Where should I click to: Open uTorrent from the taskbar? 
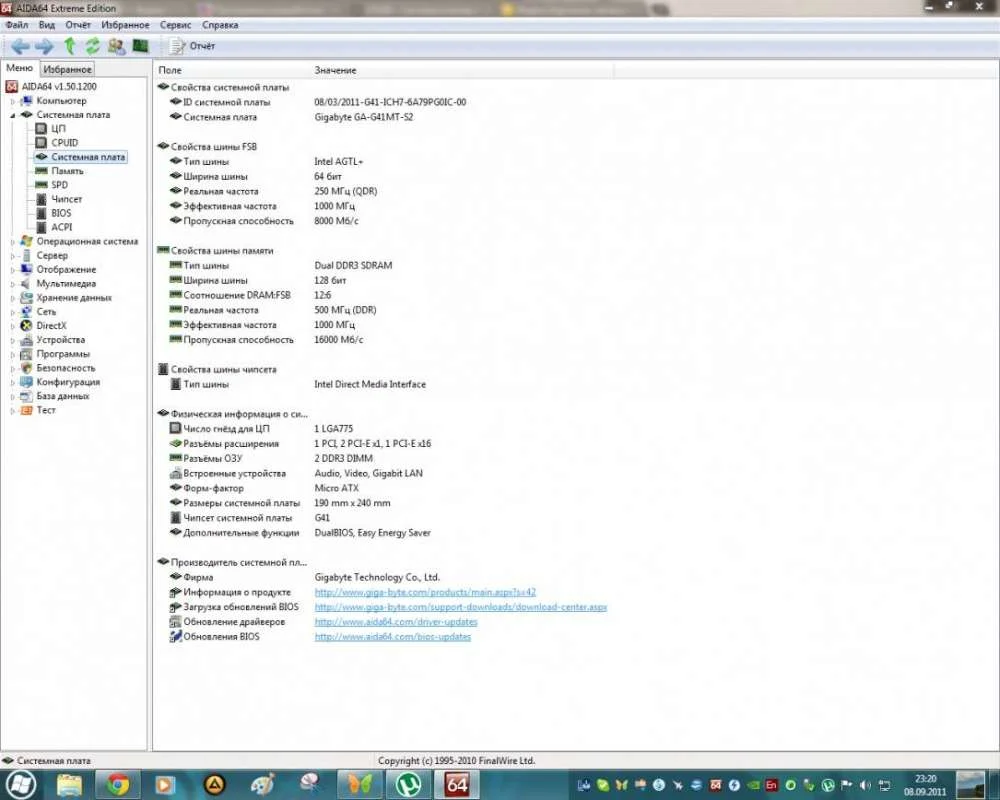(x=409, y=784)
